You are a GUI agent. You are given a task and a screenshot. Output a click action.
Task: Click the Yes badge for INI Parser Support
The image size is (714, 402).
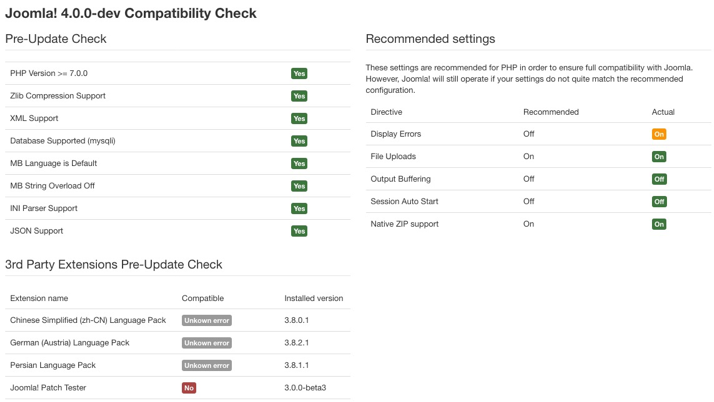299,209
